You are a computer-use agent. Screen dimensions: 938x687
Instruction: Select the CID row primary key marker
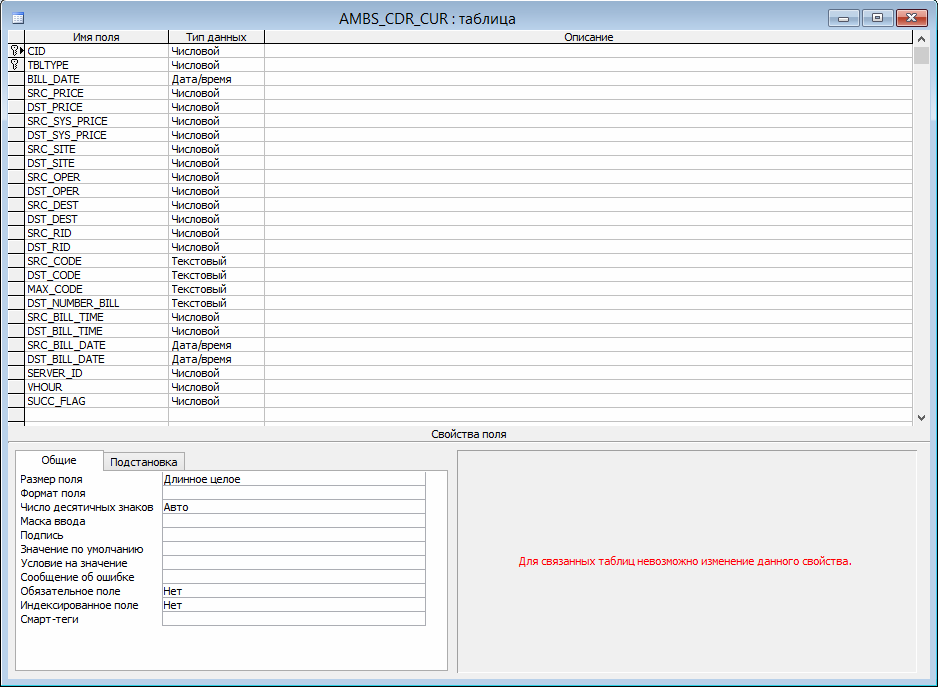[16, 51]
